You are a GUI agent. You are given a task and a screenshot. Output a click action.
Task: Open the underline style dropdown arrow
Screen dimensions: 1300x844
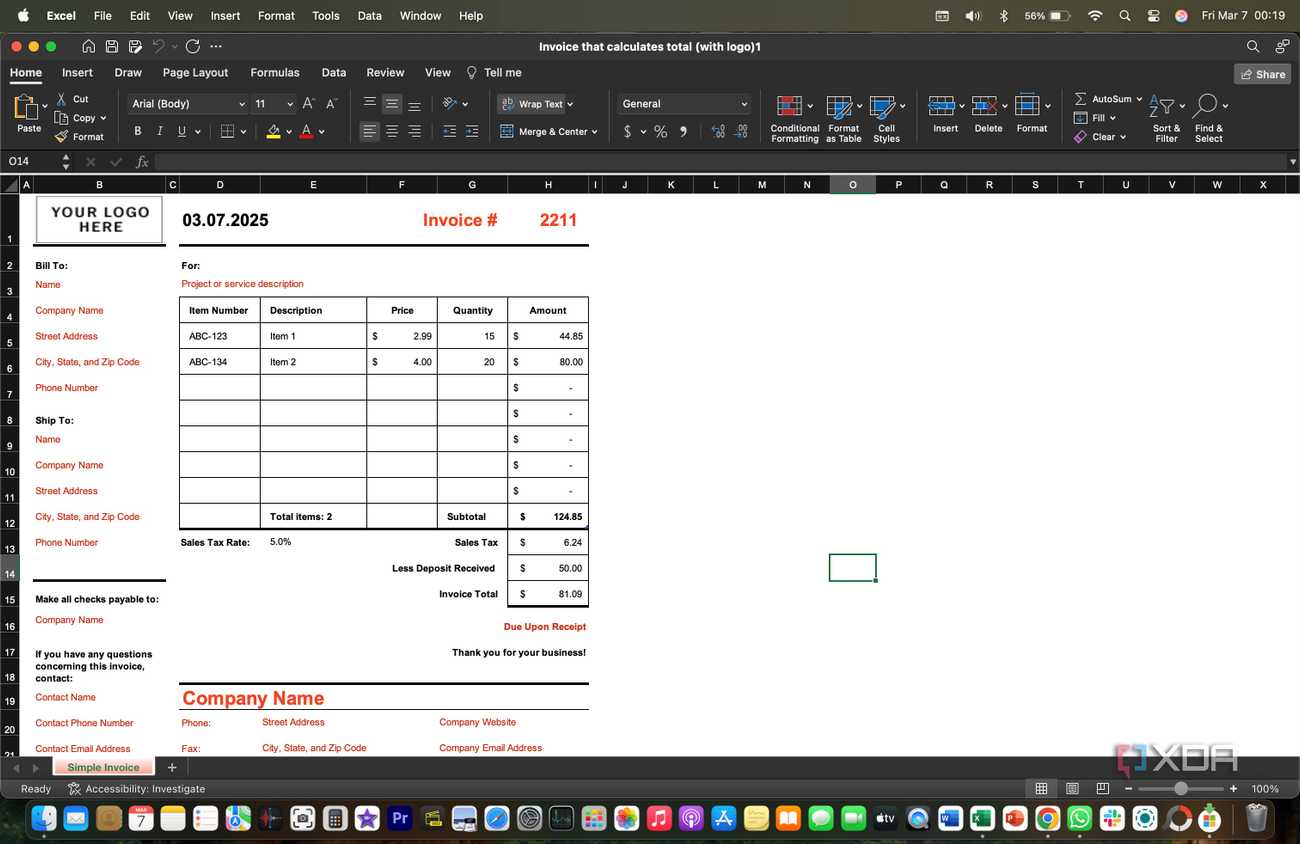coord(198,131)
